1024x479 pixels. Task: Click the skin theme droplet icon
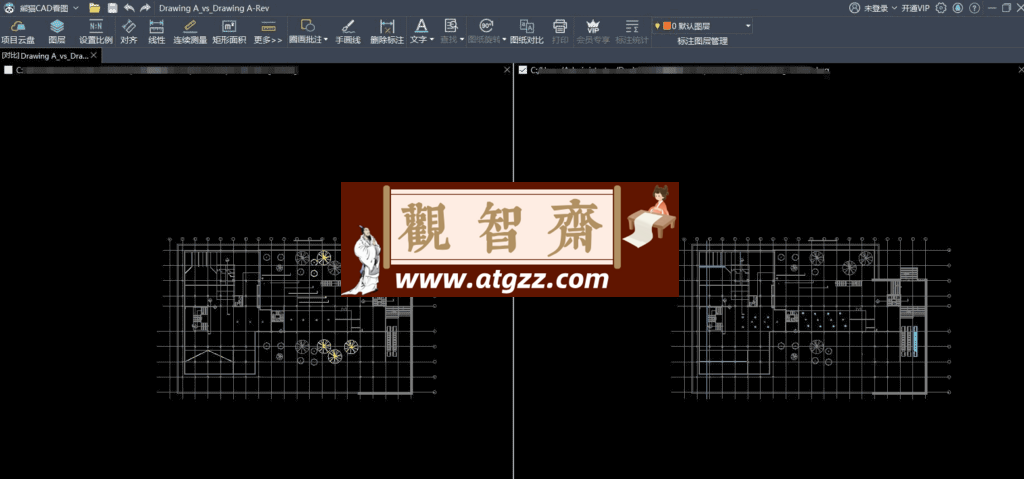click(x=957, y=8)
